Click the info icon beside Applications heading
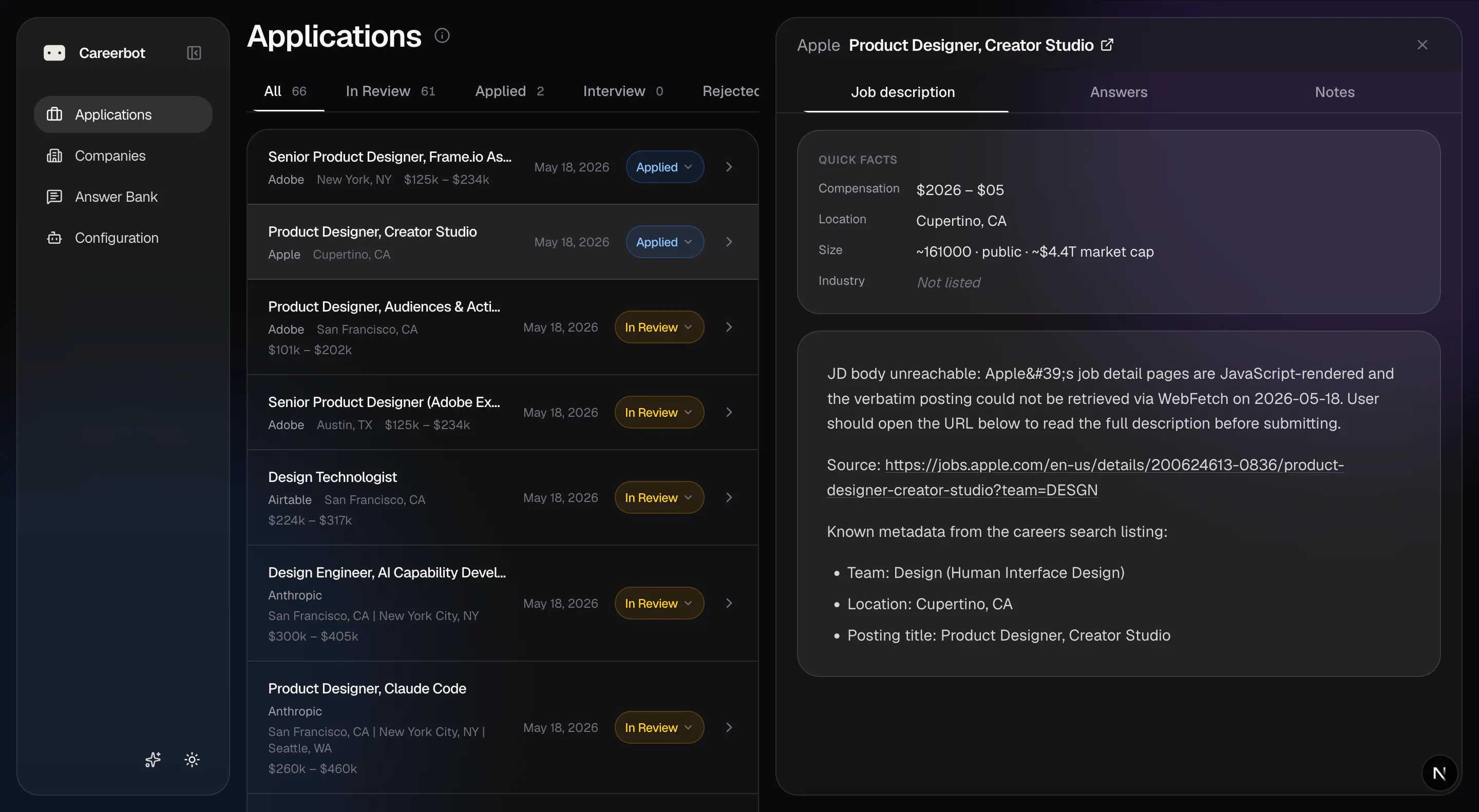Viewport: 1479px width, 812px height. coord(442,35)
